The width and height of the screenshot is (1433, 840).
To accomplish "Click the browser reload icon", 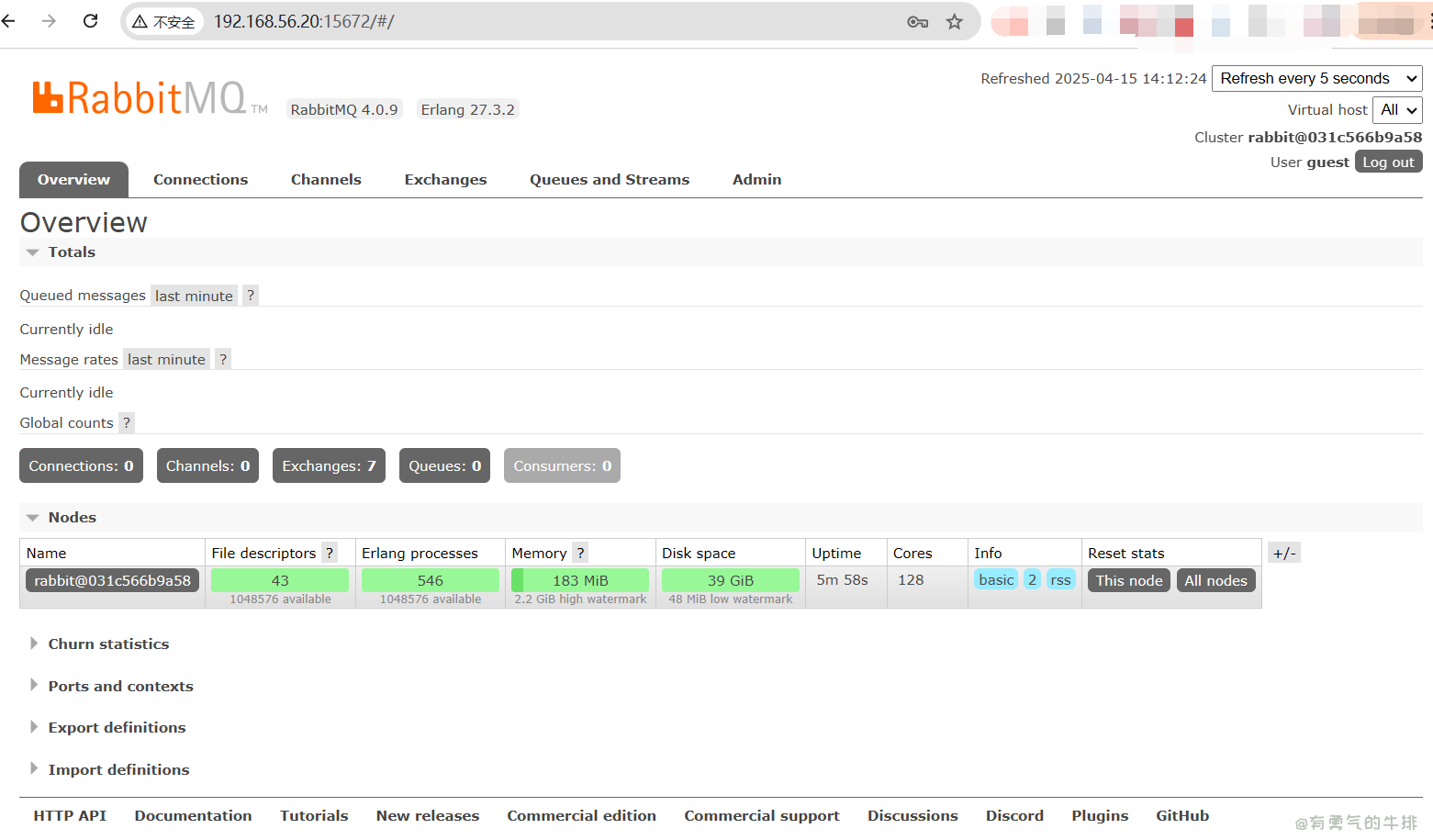I will tap(90, 21).
